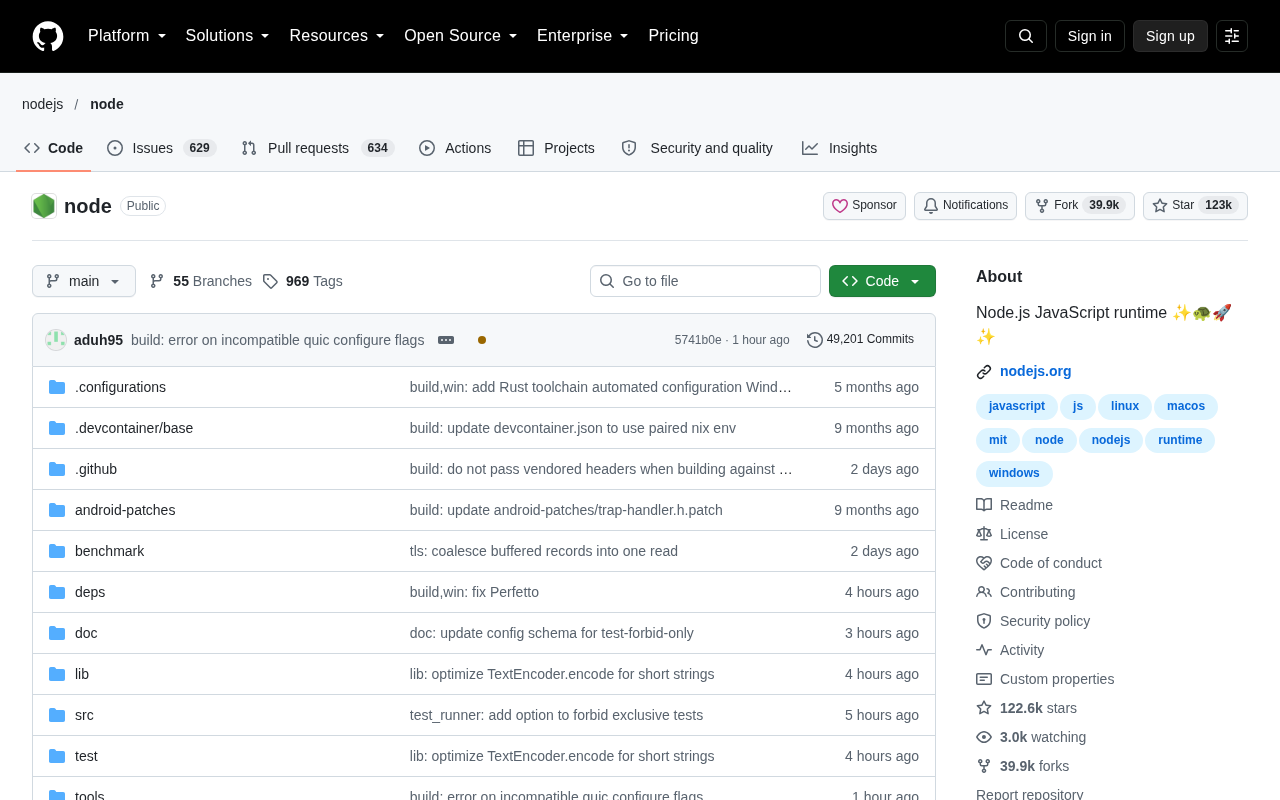The height and width of the screenshot is (800, 1280).
Task: Click the GitHub logo icon
Action: (x=48, y=36)
